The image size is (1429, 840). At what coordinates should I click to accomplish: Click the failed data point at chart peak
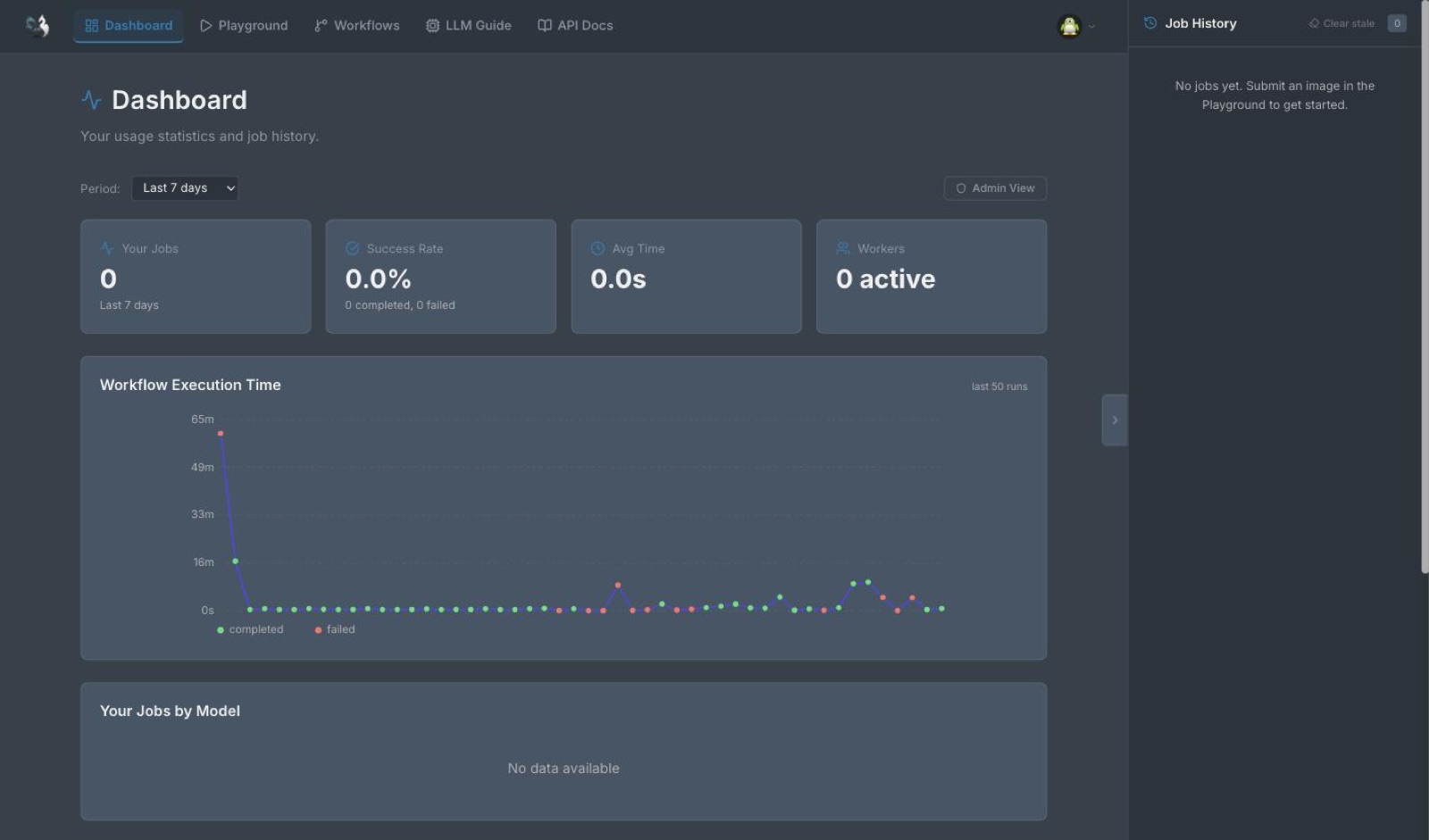click(x=221, y=434)
